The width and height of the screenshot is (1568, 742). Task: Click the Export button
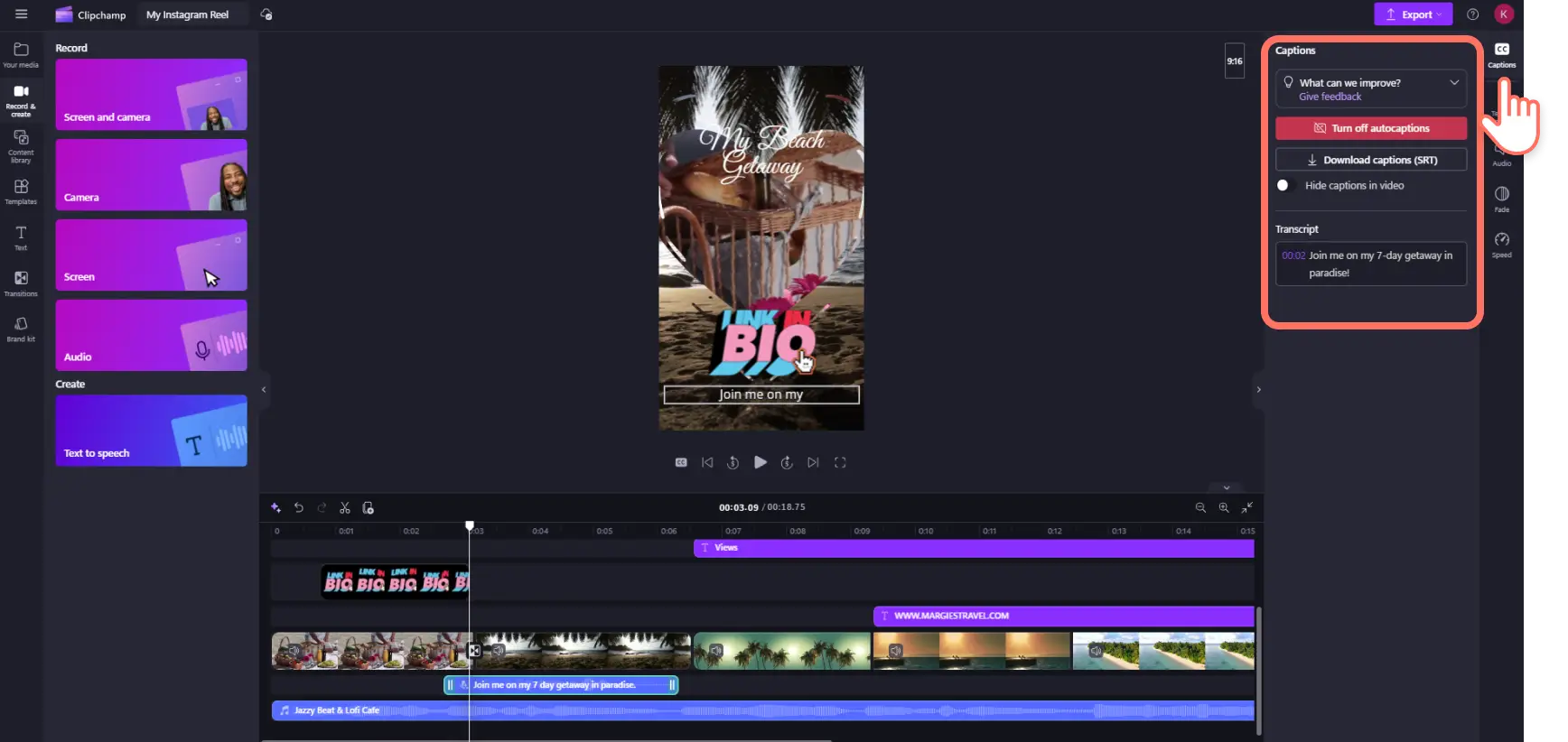[1413, 14]
